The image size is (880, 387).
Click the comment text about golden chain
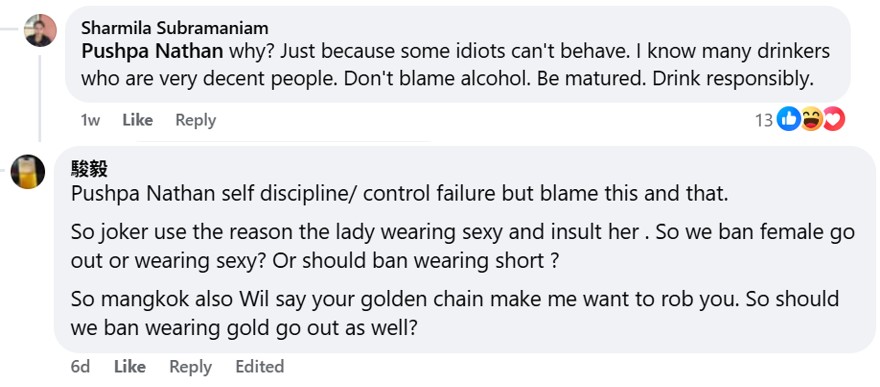[x=455, y=313]
